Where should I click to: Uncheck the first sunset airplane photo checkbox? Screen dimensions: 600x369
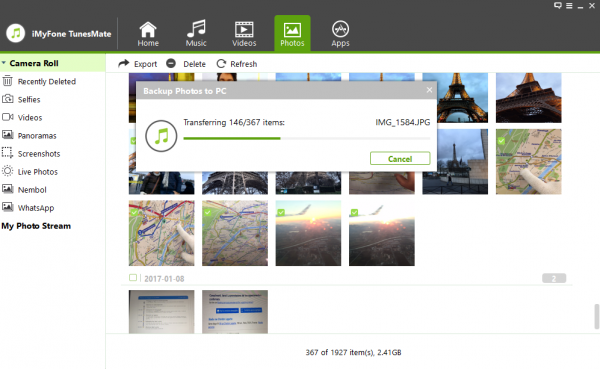click(281, 212)
